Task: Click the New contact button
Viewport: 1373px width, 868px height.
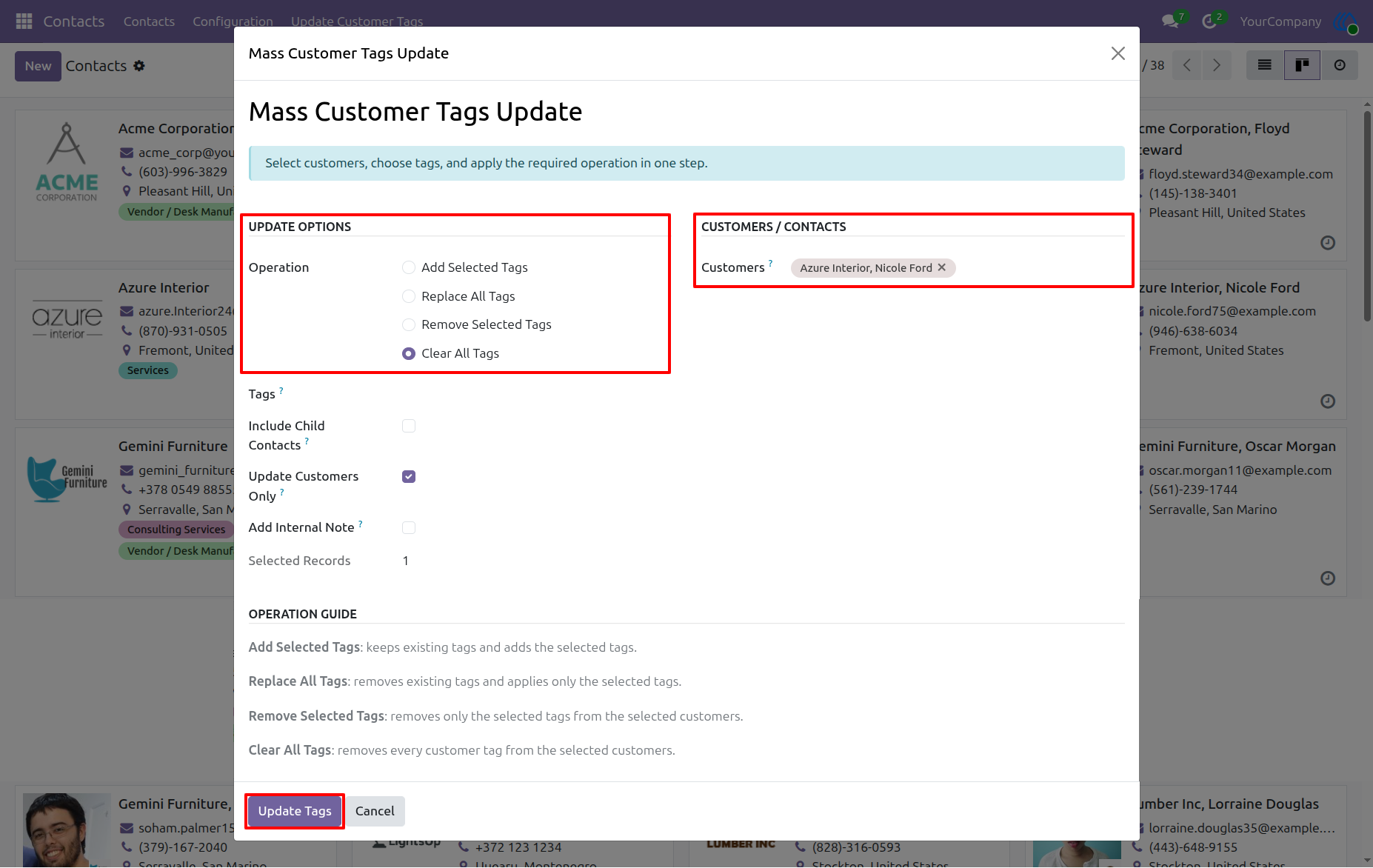Action: click(38, 66)
